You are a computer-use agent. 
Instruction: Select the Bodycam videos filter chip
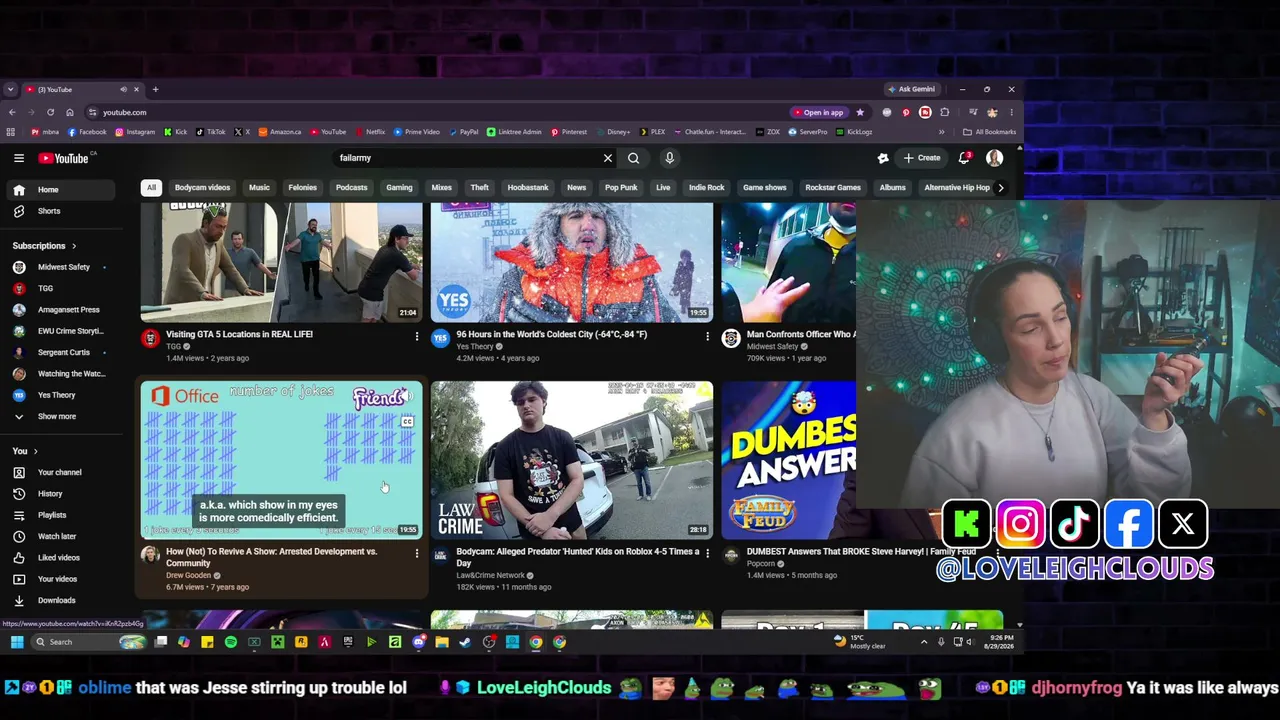point(202,187)
